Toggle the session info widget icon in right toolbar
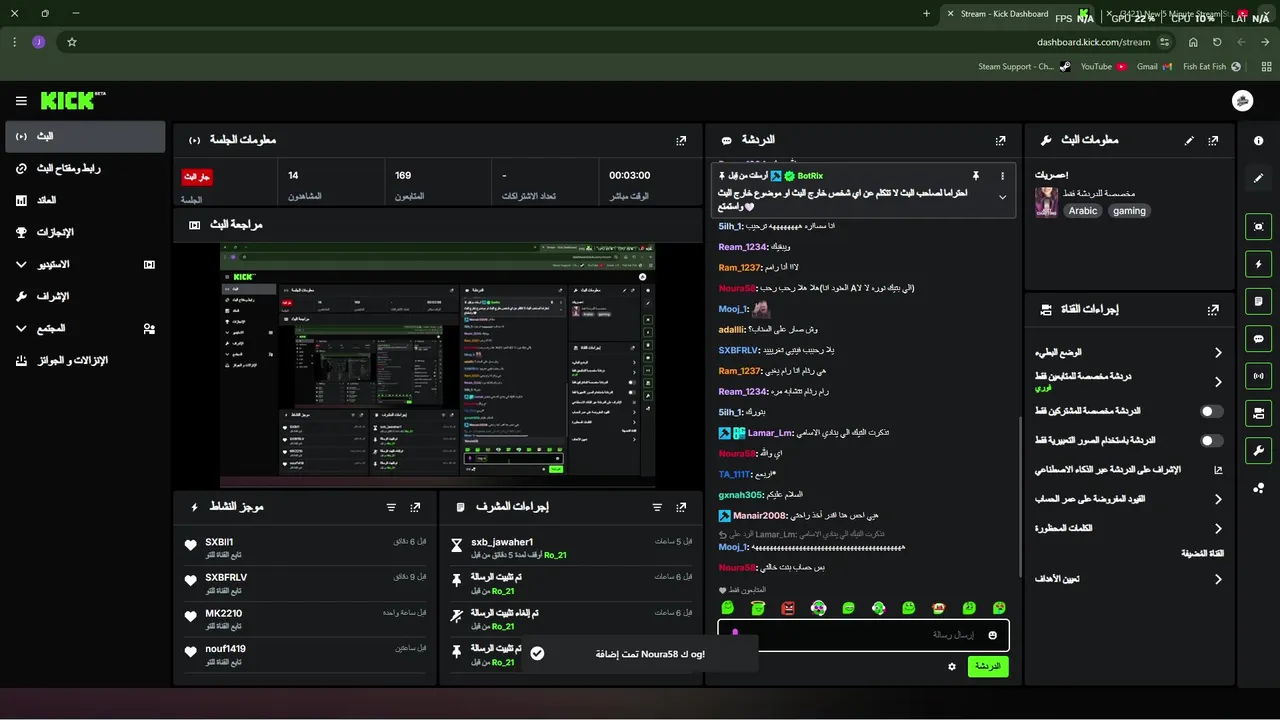This screenshot has height=720, width=1280. [x=1258, y=227]
